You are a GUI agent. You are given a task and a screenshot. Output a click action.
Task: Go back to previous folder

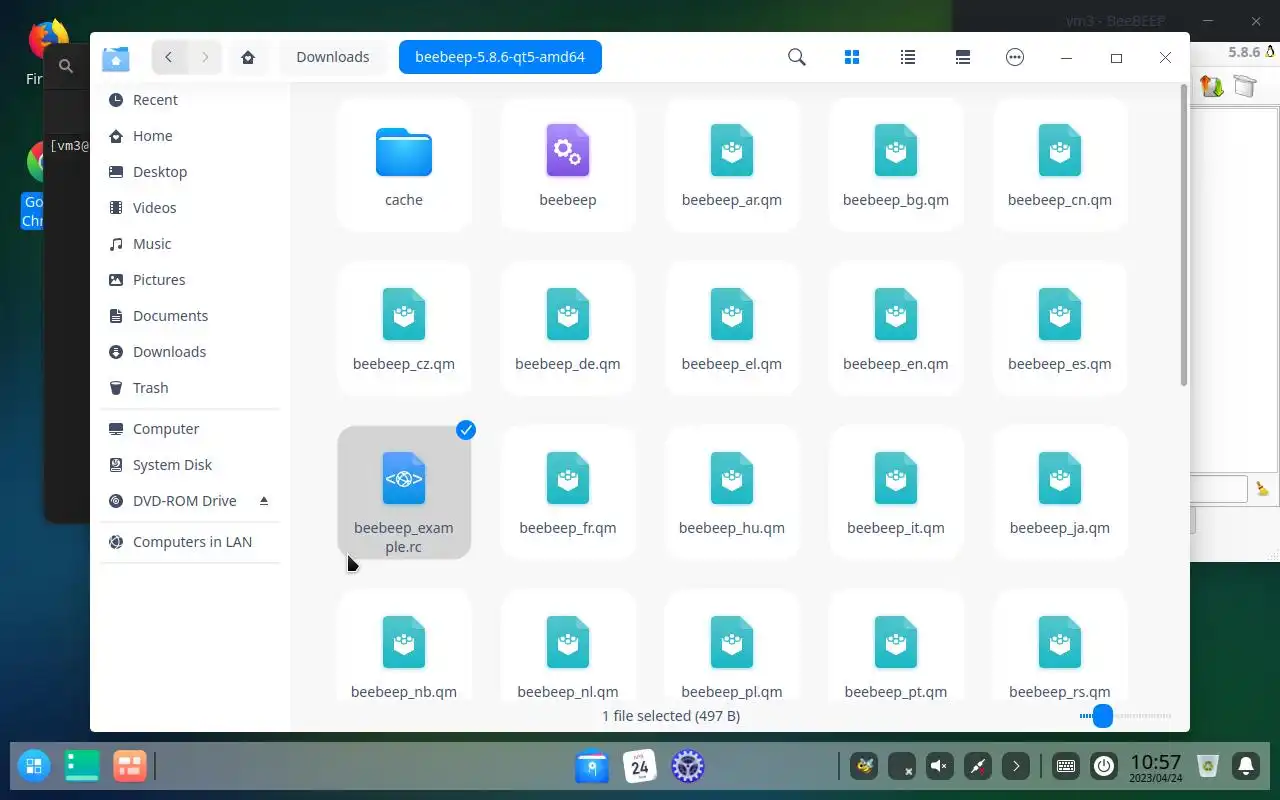tap(169, 57)
